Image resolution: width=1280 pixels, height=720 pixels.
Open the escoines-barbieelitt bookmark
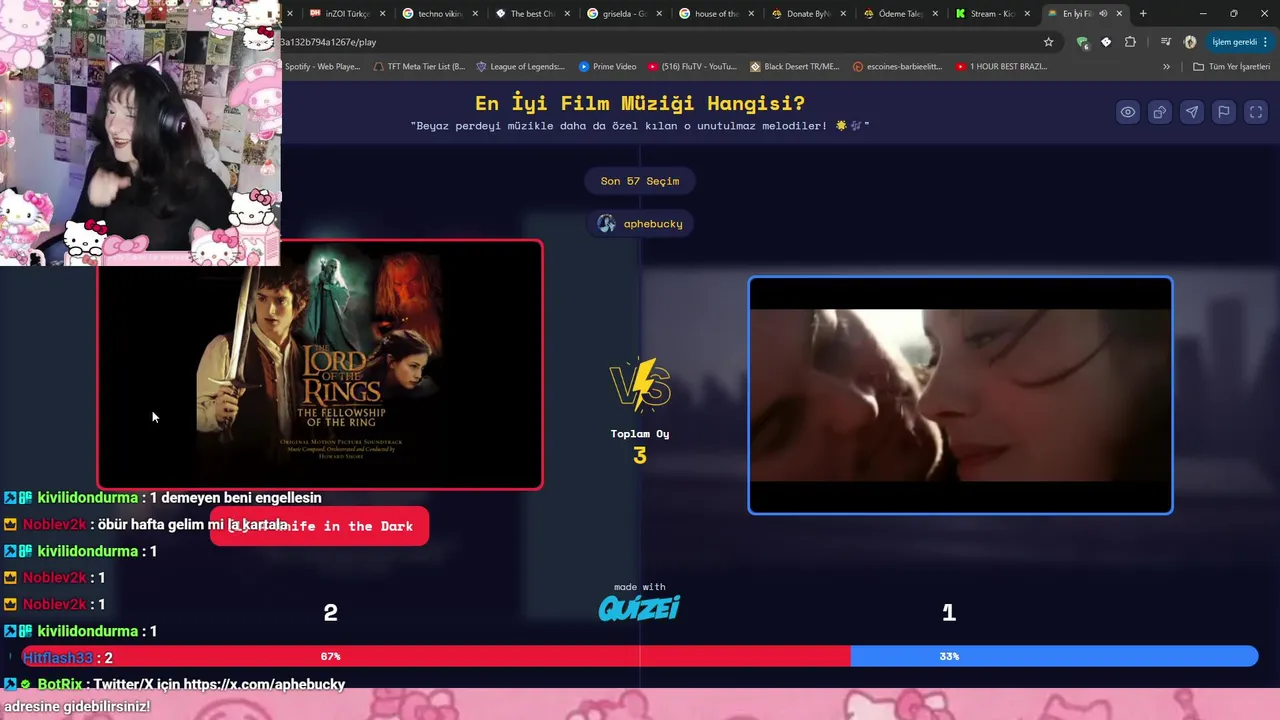[x=898, y=67]
